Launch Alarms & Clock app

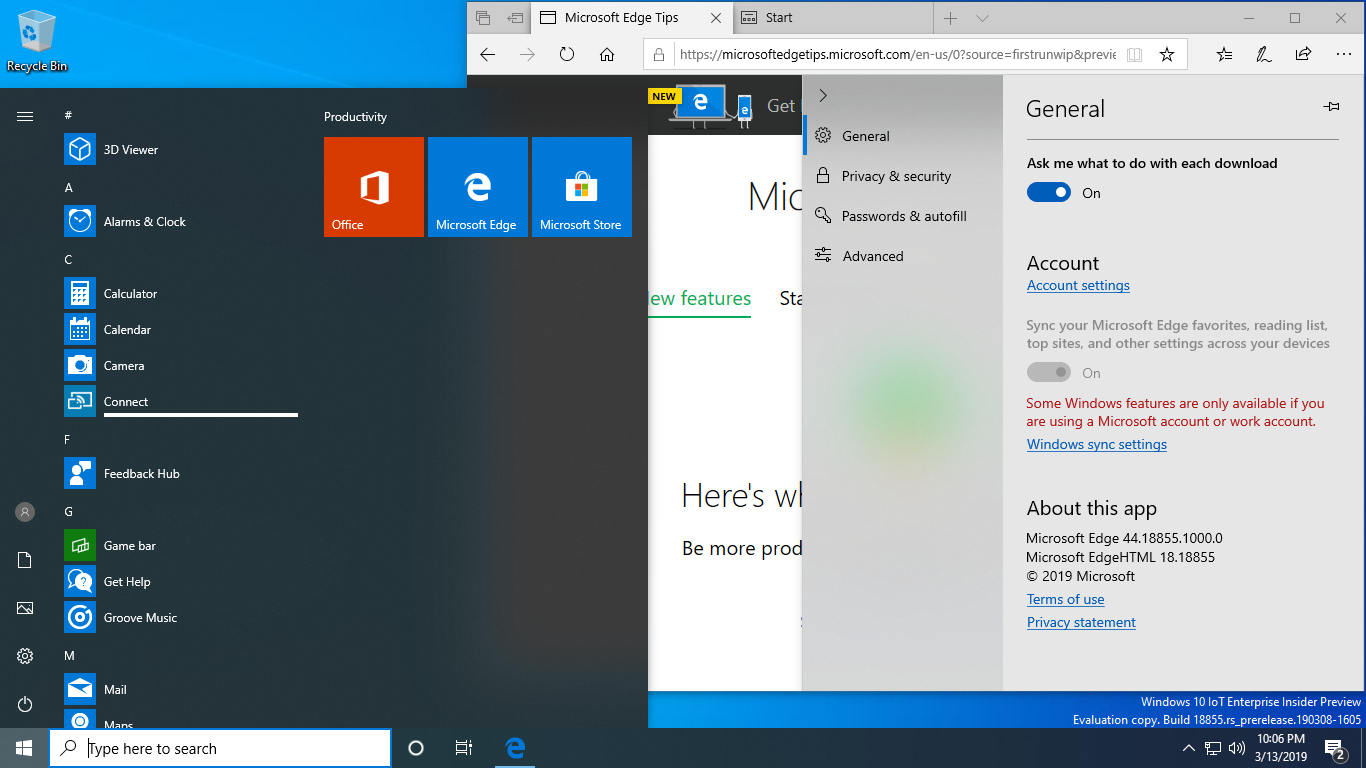click(180, 222)
